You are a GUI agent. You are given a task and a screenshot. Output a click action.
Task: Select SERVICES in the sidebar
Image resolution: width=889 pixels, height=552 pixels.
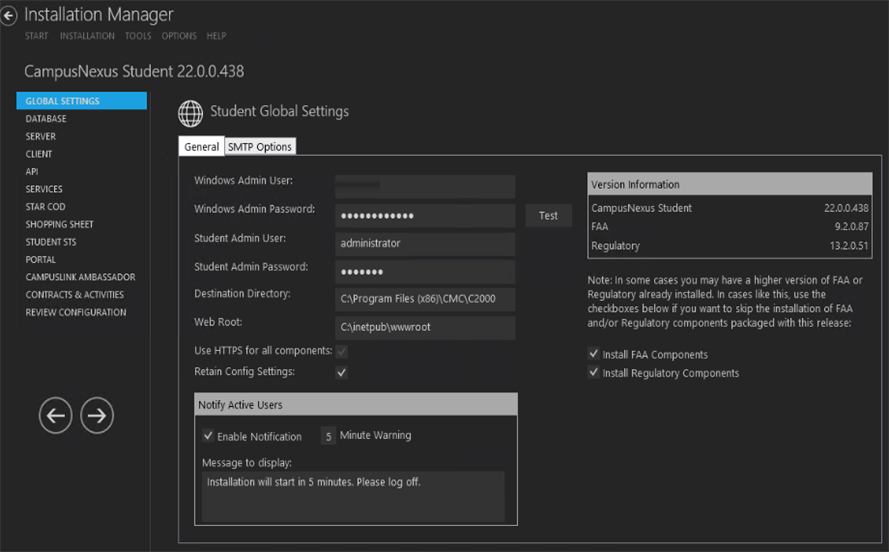(44, 189)
